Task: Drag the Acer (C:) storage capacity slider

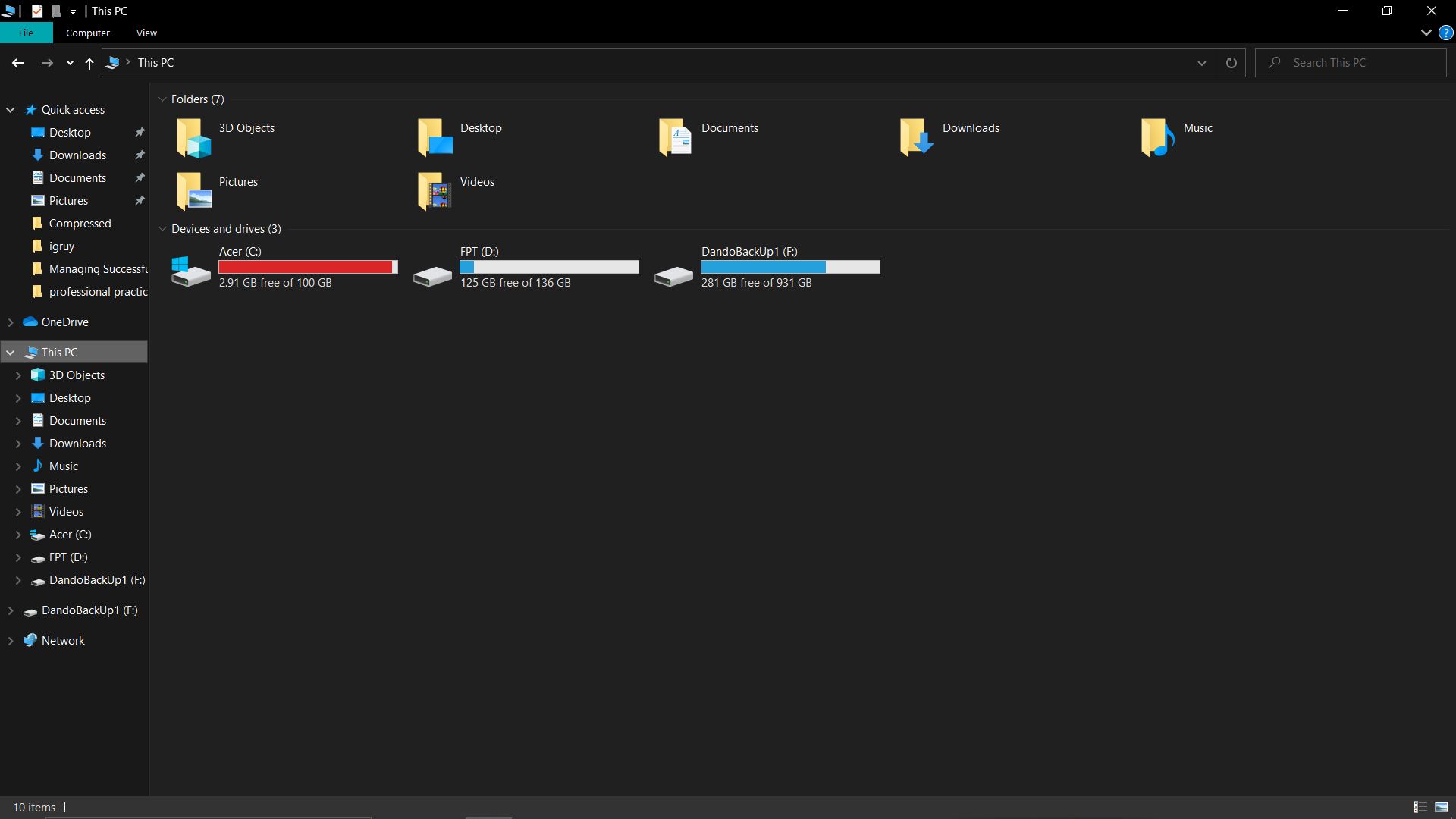Action: [x=308, y=267]
